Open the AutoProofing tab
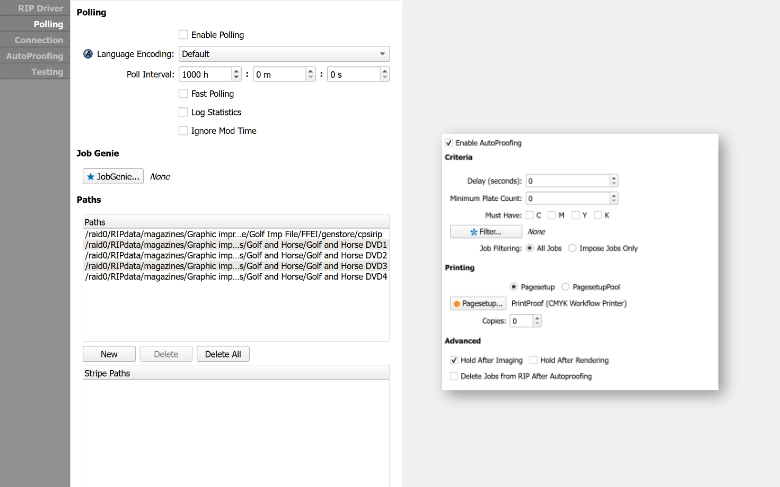The height and width of the screenshot is (487, 780). 35,56
